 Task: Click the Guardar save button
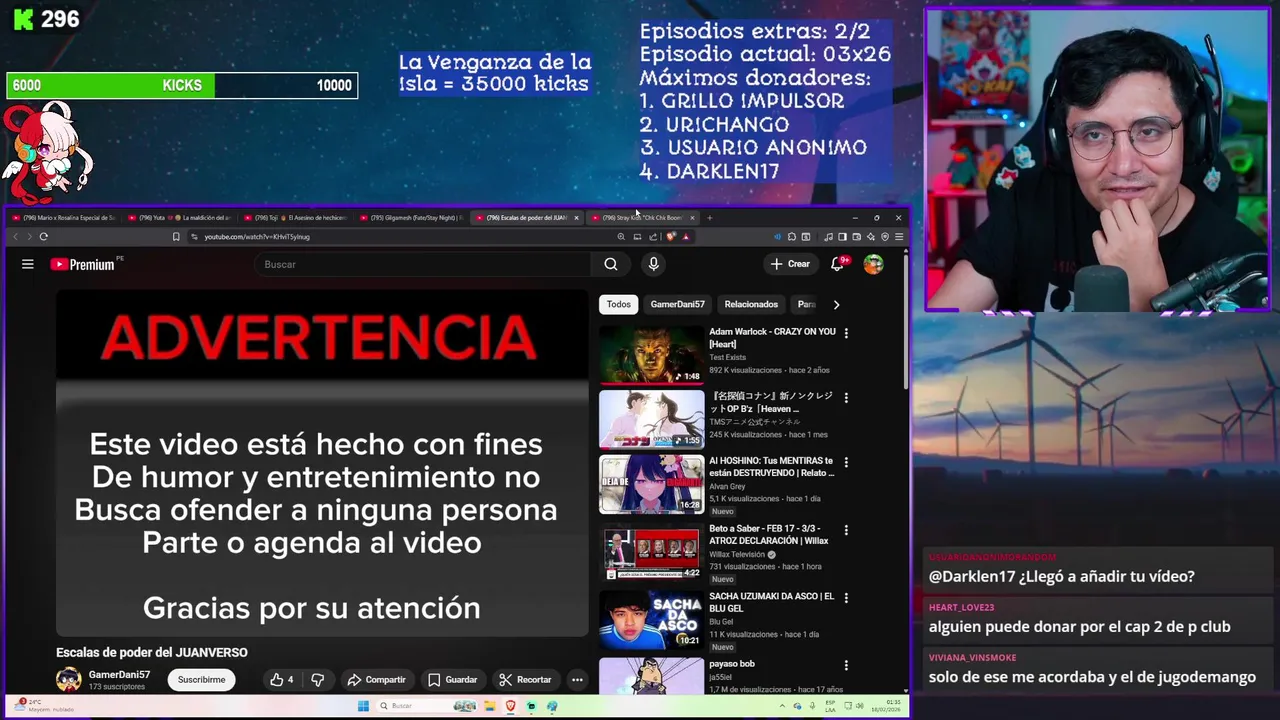pyautogui.click(x=453, y=680)
